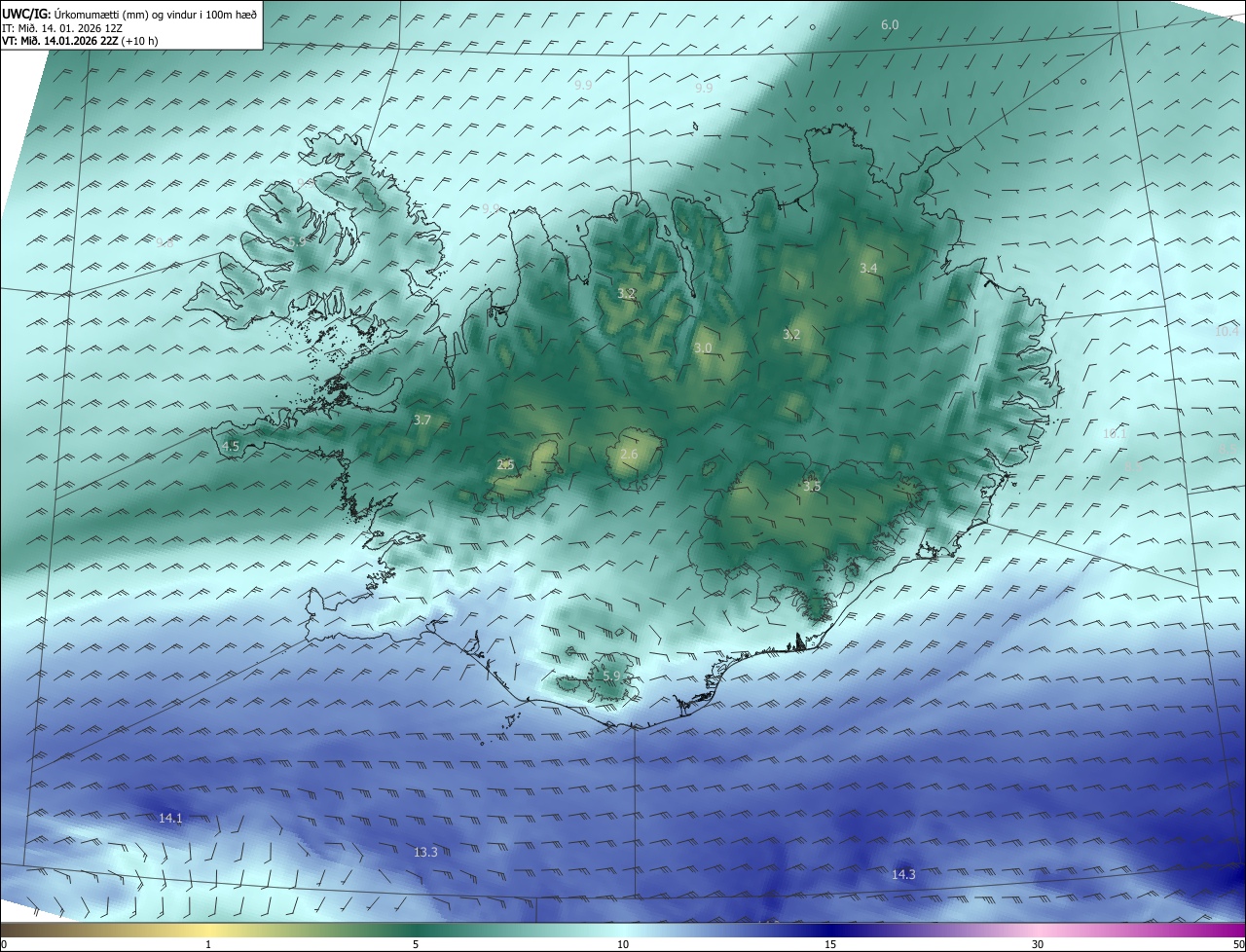
Task: Click the 13.3 value on the map
Action: point(425,852)
